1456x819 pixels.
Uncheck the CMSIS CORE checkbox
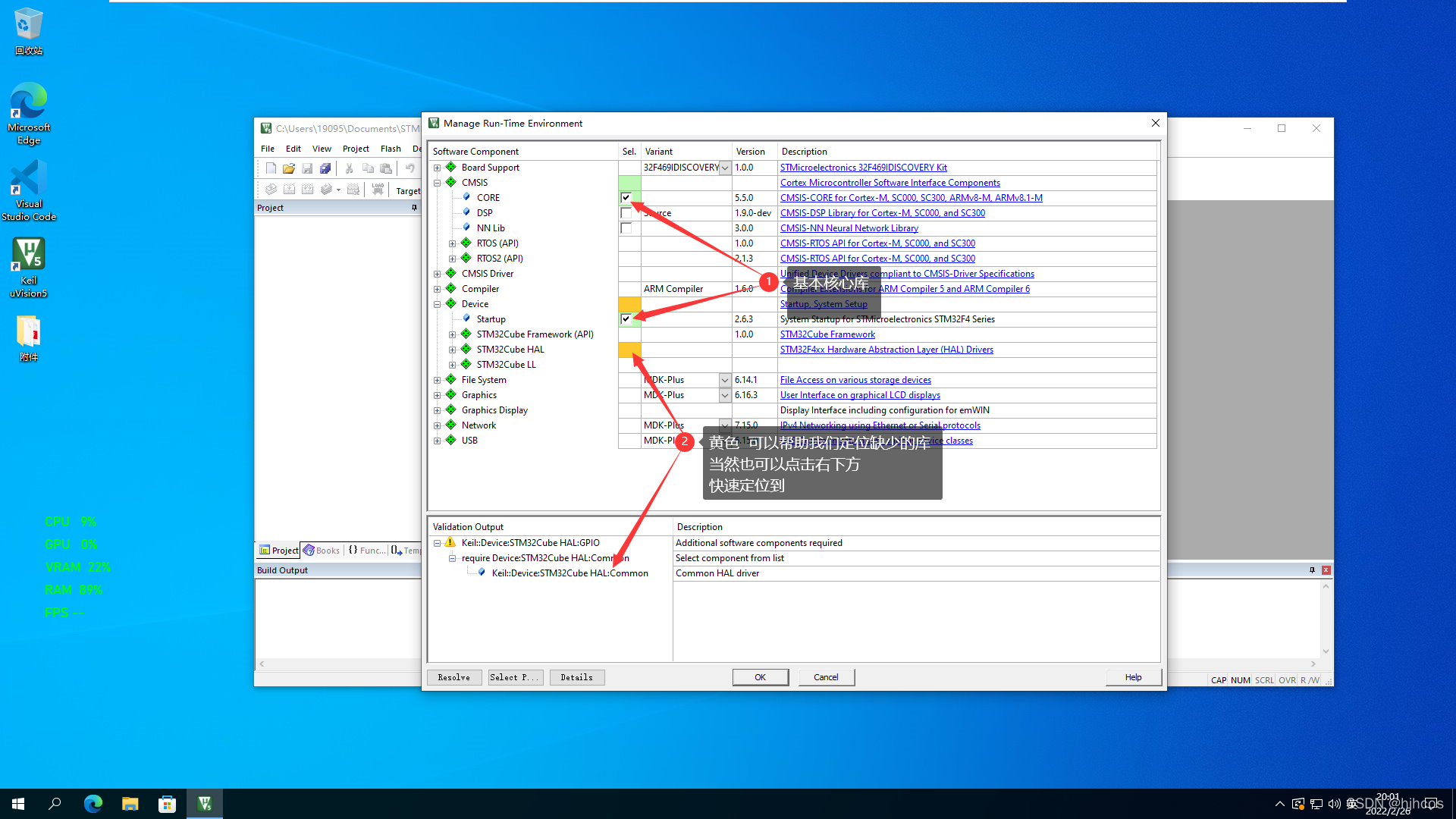tap(626, 198)
